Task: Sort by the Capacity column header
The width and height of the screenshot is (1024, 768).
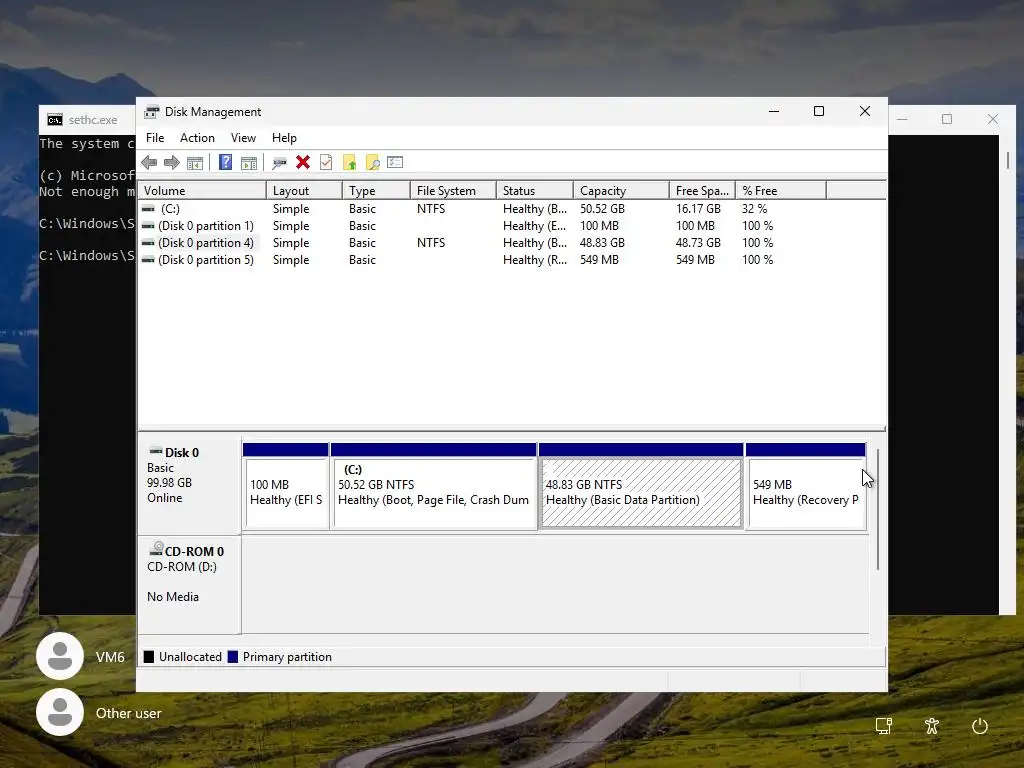Action: click(x=621, y=191)
